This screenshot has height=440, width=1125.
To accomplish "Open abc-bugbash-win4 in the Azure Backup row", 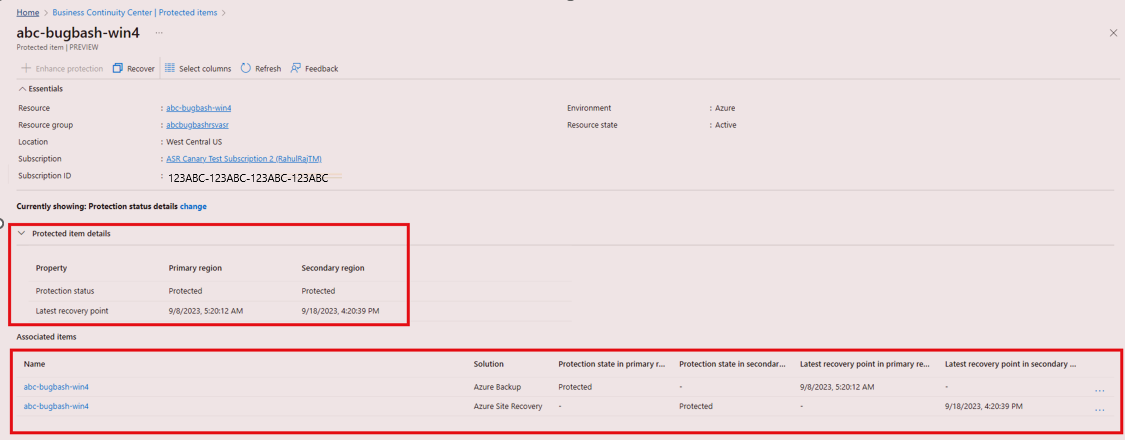I will (x=56, y=387).
